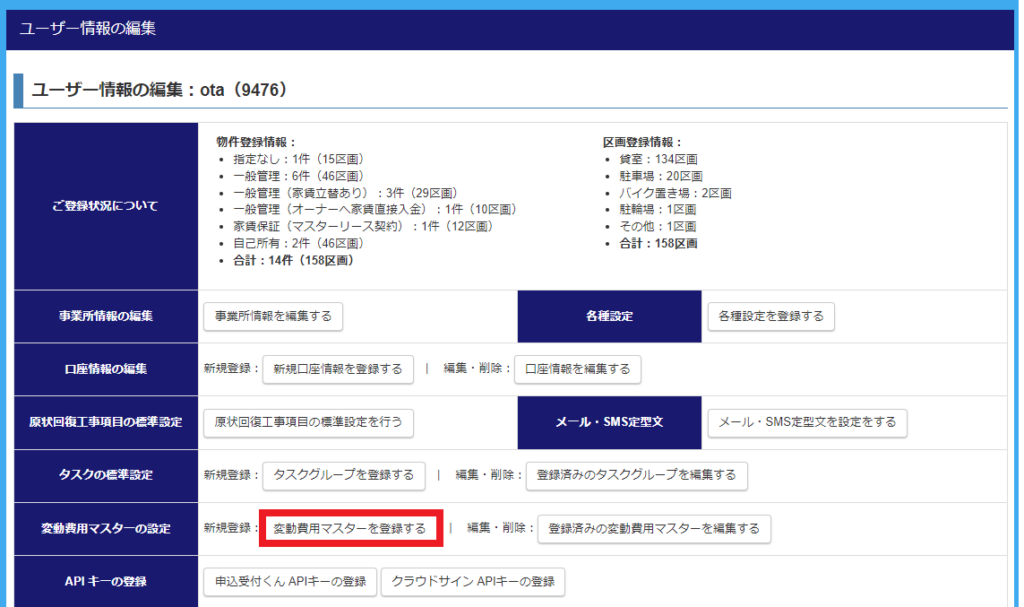
Task: Click the APIキーの登録 row label
Action: [x=106, y=581]
